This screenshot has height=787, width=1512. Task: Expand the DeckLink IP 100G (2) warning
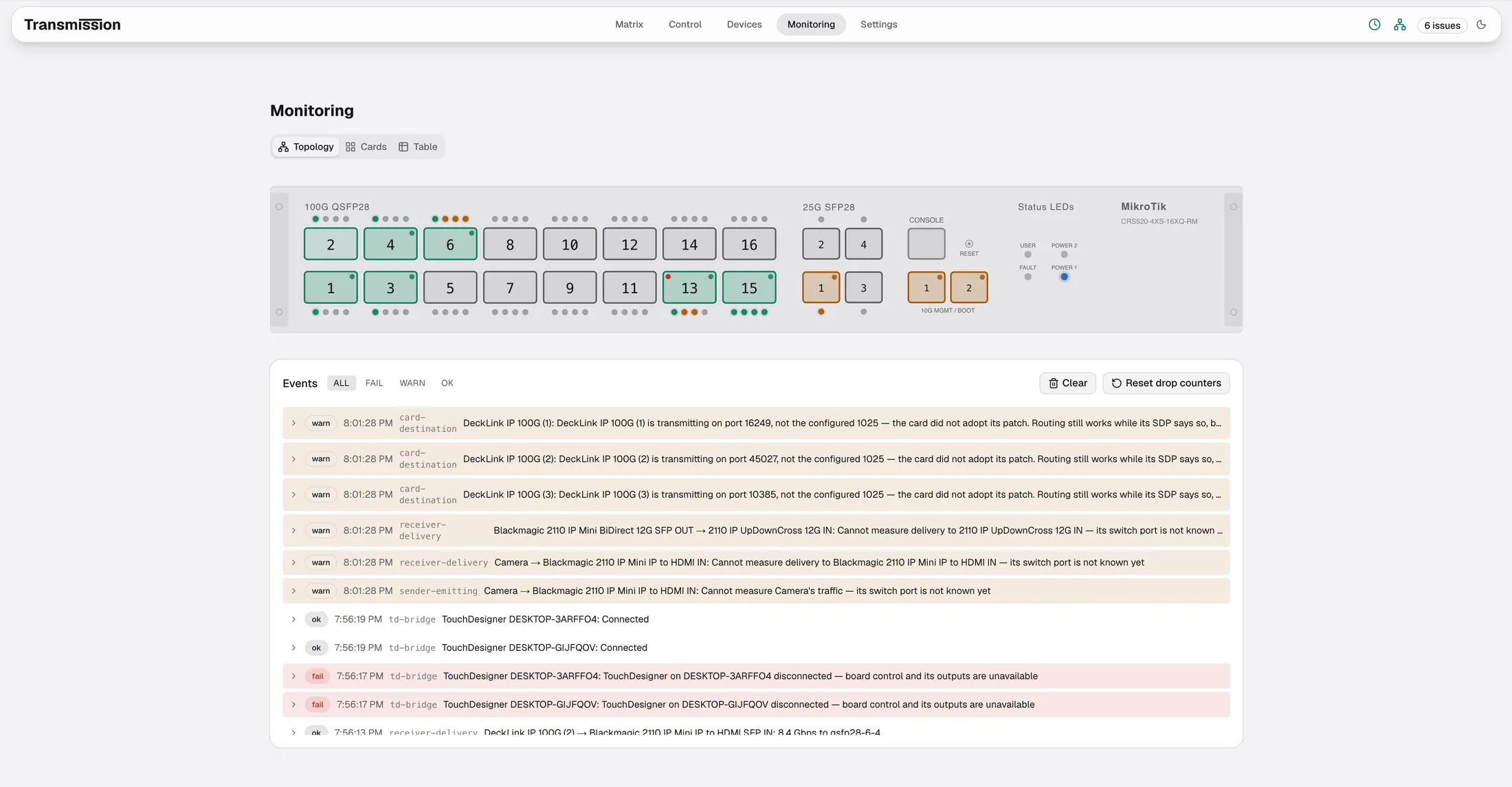coord(293,458)
